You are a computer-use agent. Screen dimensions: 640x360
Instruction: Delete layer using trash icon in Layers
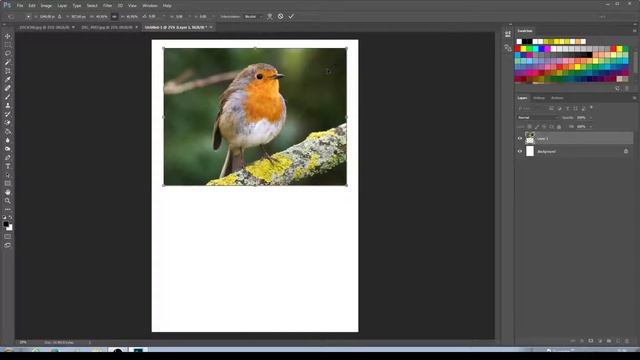(627, 341)
